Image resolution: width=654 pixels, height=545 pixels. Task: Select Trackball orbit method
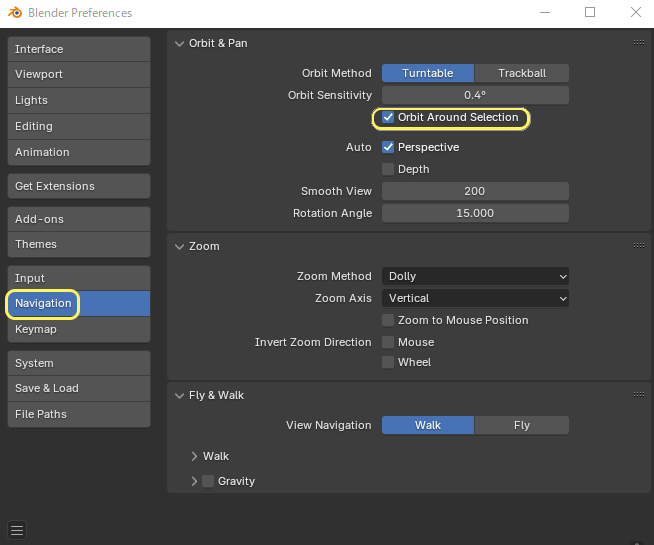click(522, 73)
